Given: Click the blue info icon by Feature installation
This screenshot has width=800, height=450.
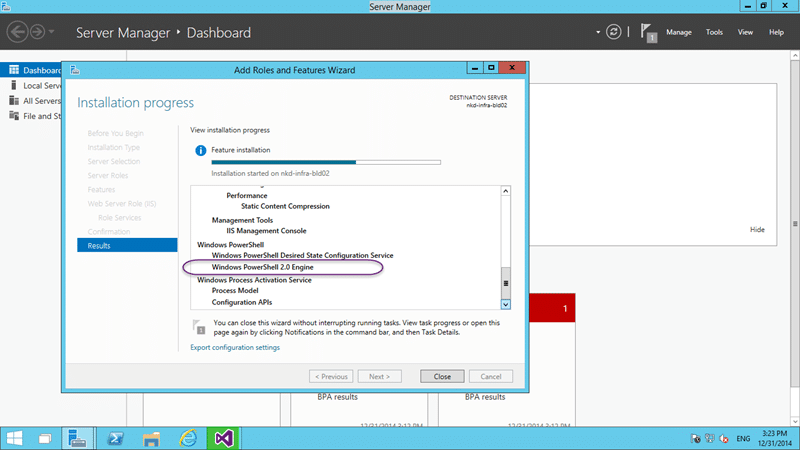Looking at the screenshot, I should [201, 151].
